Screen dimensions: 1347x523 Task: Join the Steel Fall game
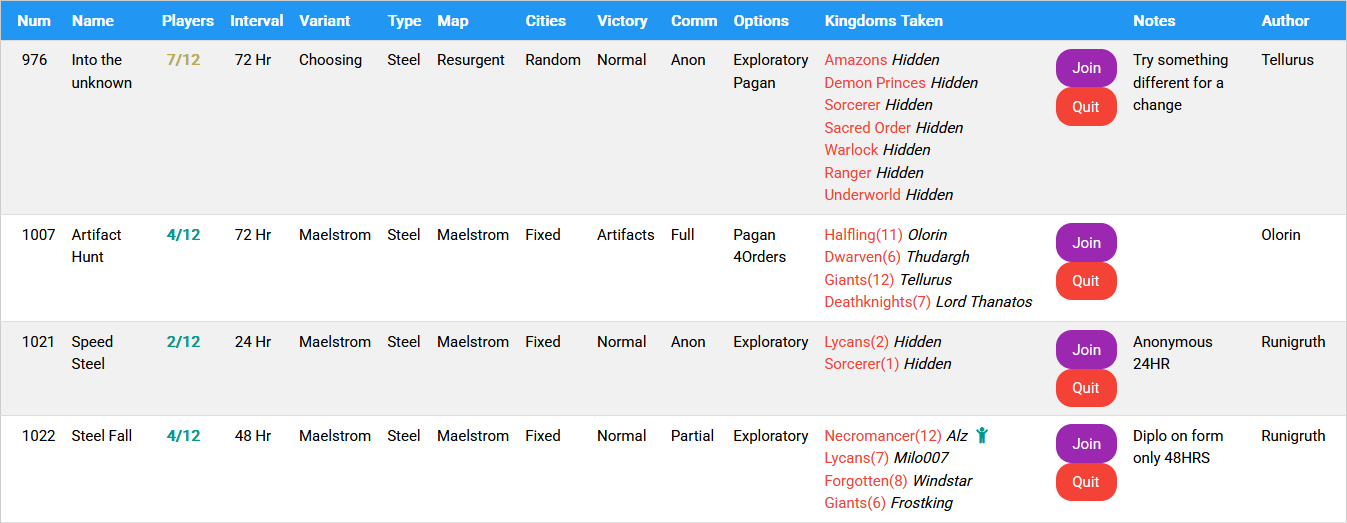click(1086, 444)
